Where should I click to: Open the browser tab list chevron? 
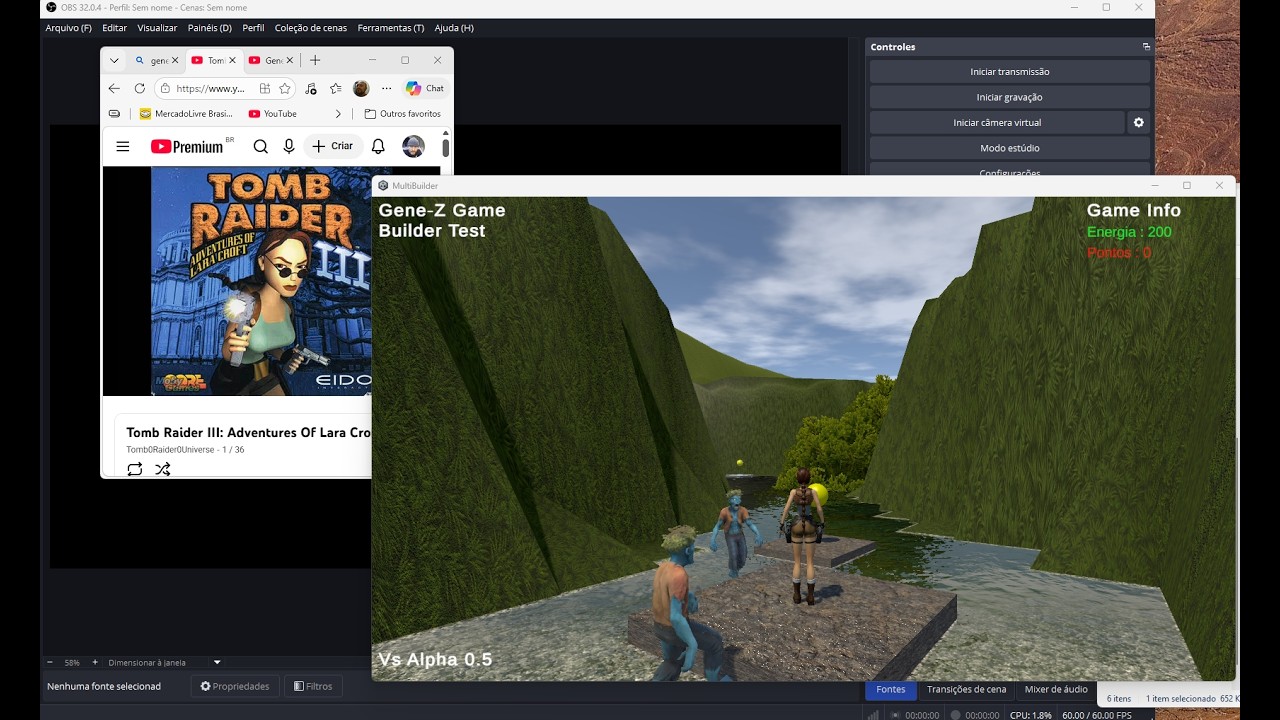(x=114, y=60)
